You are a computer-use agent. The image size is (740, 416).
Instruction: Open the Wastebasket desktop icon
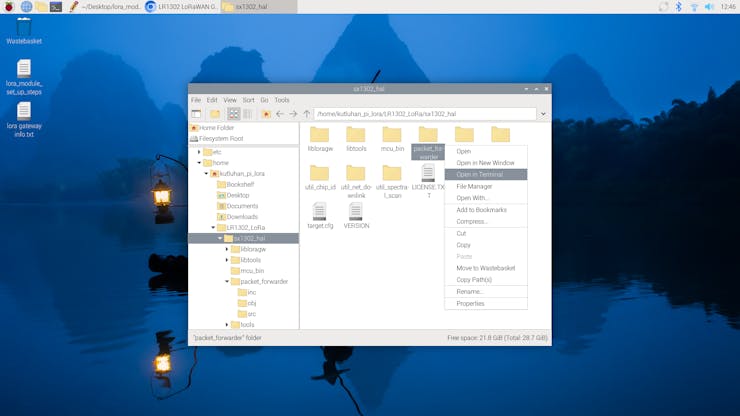[23, 28]
